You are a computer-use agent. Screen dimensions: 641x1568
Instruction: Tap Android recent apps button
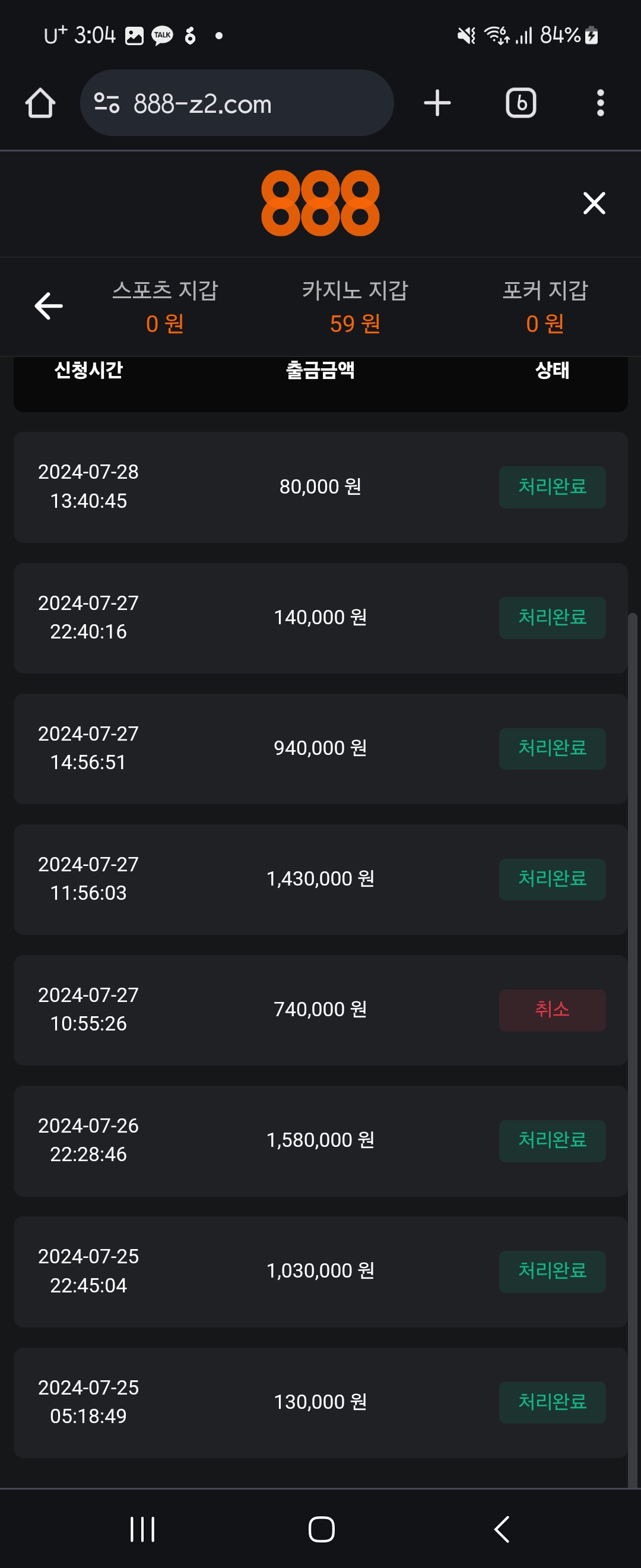tap(142, 1528)
